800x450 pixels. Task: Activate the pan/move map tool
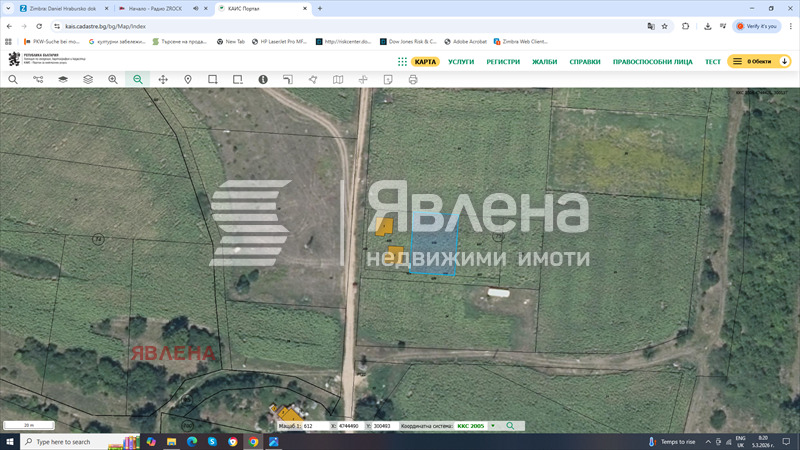tap(163, 79)
